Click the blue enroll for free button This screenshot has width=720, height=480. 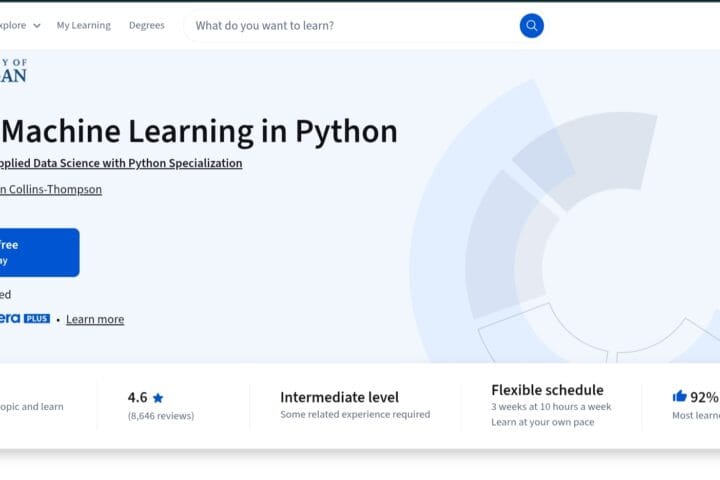pyautogui.click(x=39, y=252)
